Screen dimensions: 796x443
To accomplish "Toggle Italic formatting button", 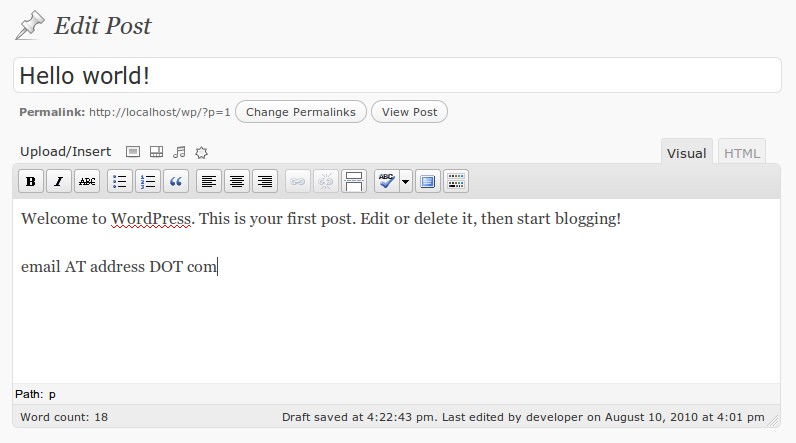I will click(59, 181).
